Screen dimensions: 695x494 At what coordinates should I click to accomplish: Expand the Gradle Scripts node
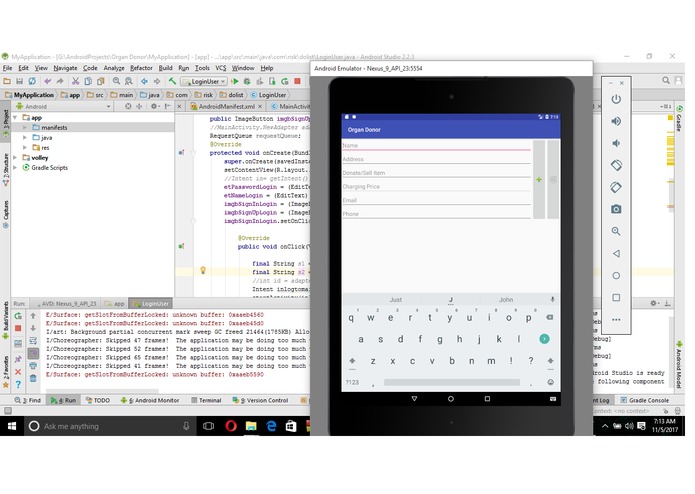pos(16,168)
